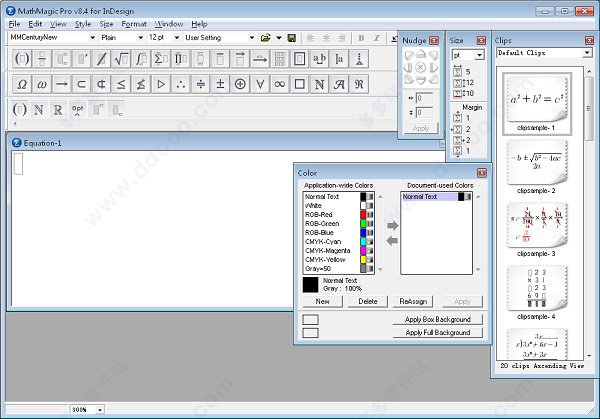Viewport: 600px width, 419px height.
Task: Open the double-struck N symbol palette
Action: (320, 84)
